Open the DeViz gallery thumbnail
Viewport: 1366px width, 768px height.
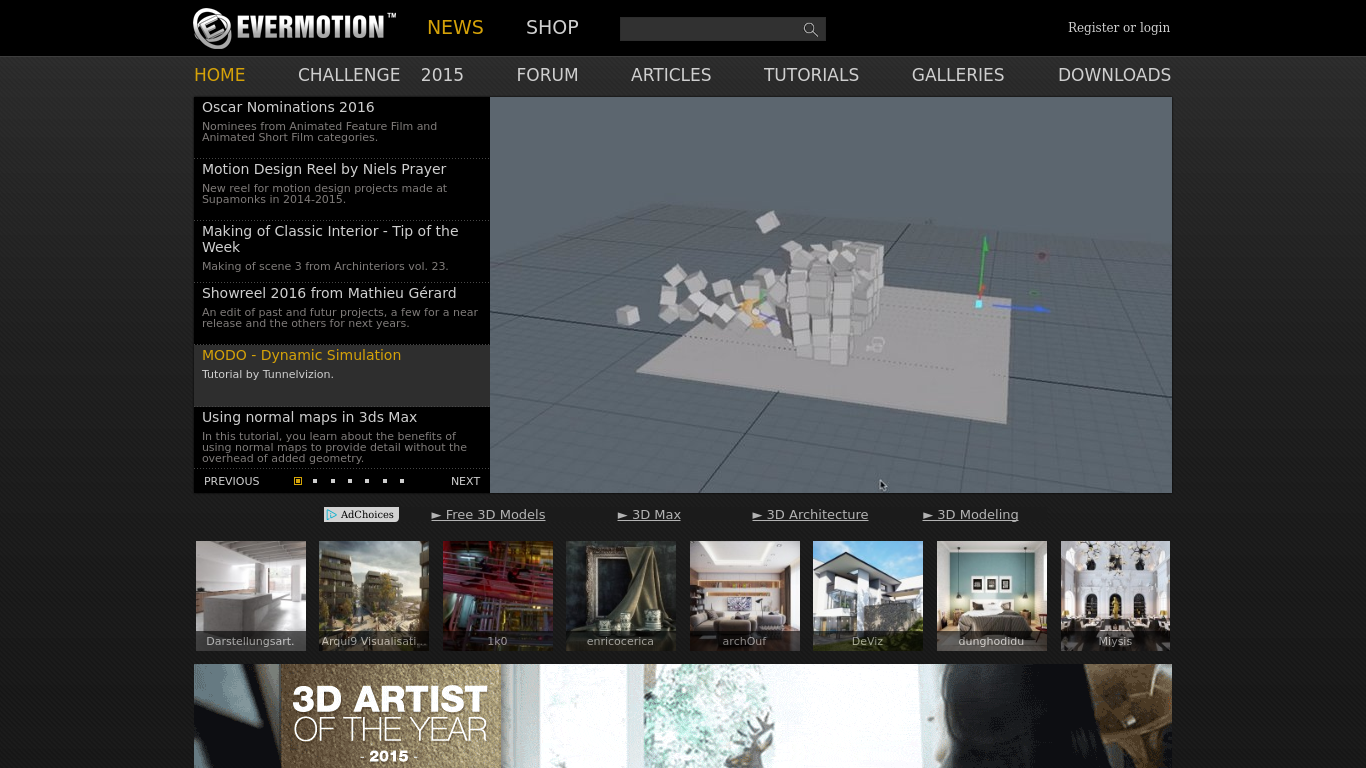[x=867, y=595]
